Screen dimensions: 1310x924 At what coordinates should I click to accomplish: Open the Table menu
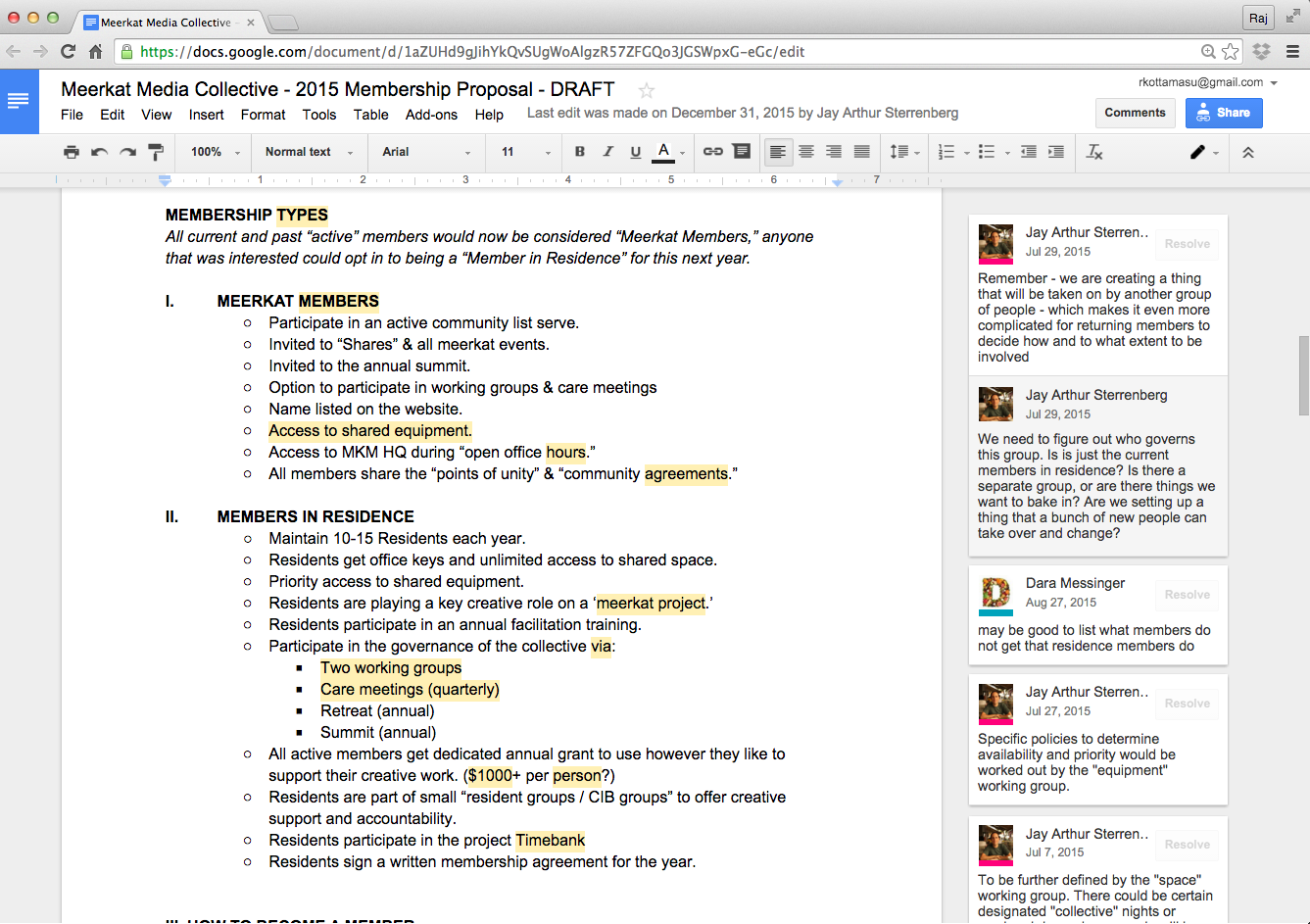[370, 115]
